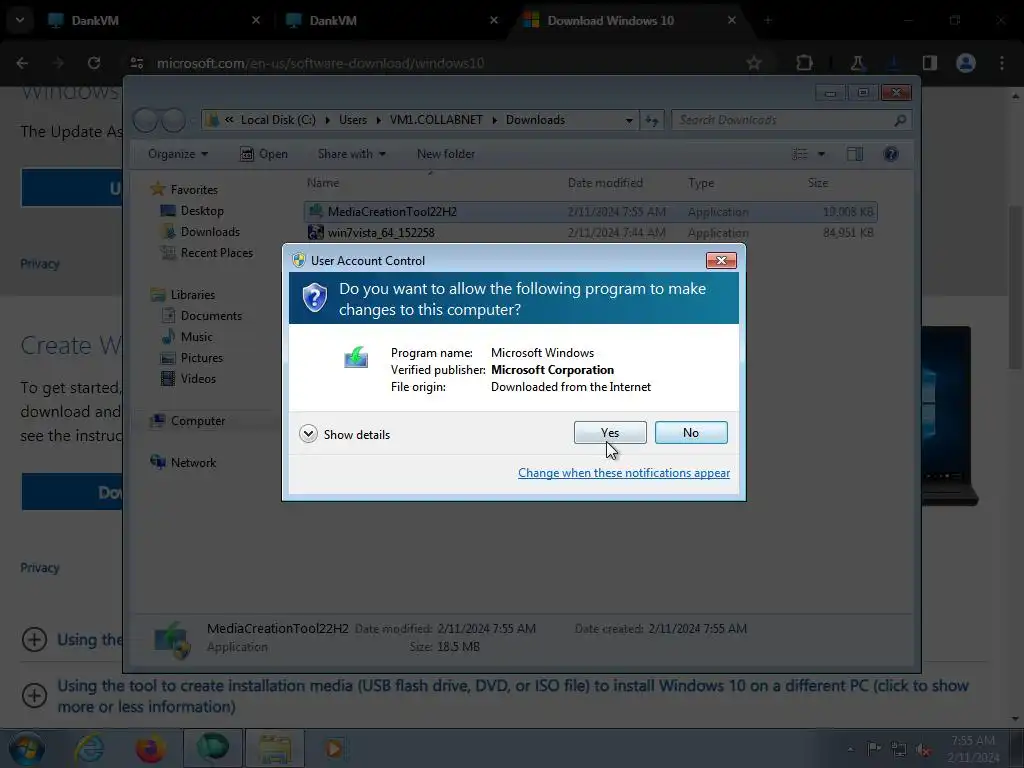Image resolution: width=1024 pixels, height=768 pixels.
Task: Select MediaCreationTool22H2 file in Explorer
Action: point(590,212)
